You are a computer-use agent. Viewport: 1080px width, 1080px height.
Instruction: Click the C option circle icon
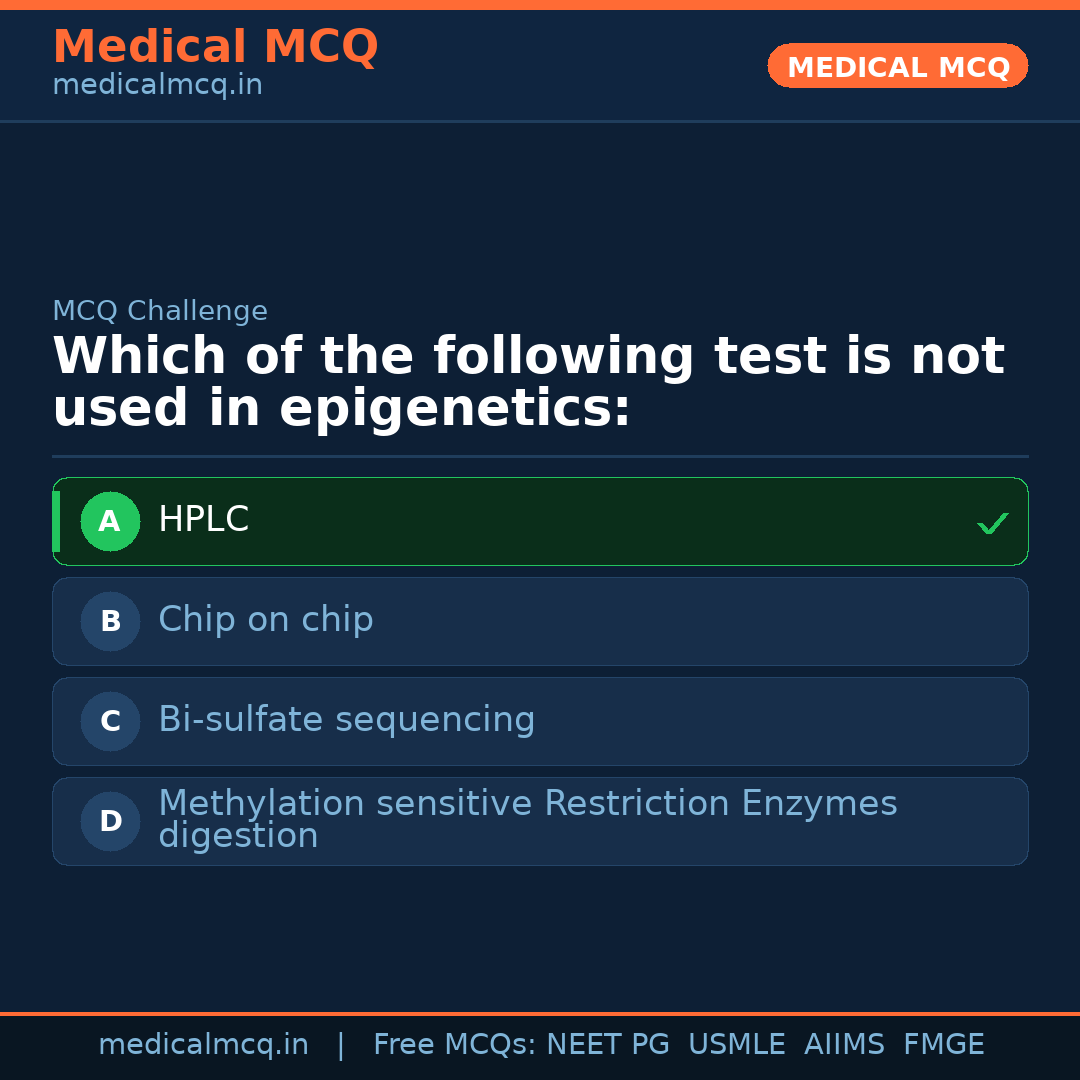pos(110,721)
